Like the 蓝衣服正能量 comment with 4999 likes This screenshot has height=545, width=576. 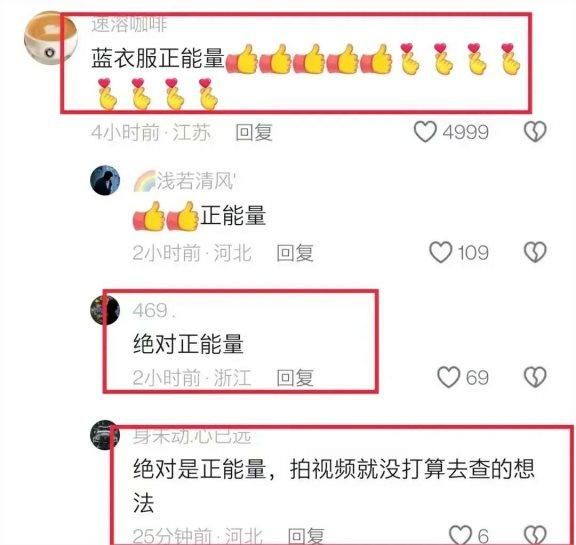point(425,131)
